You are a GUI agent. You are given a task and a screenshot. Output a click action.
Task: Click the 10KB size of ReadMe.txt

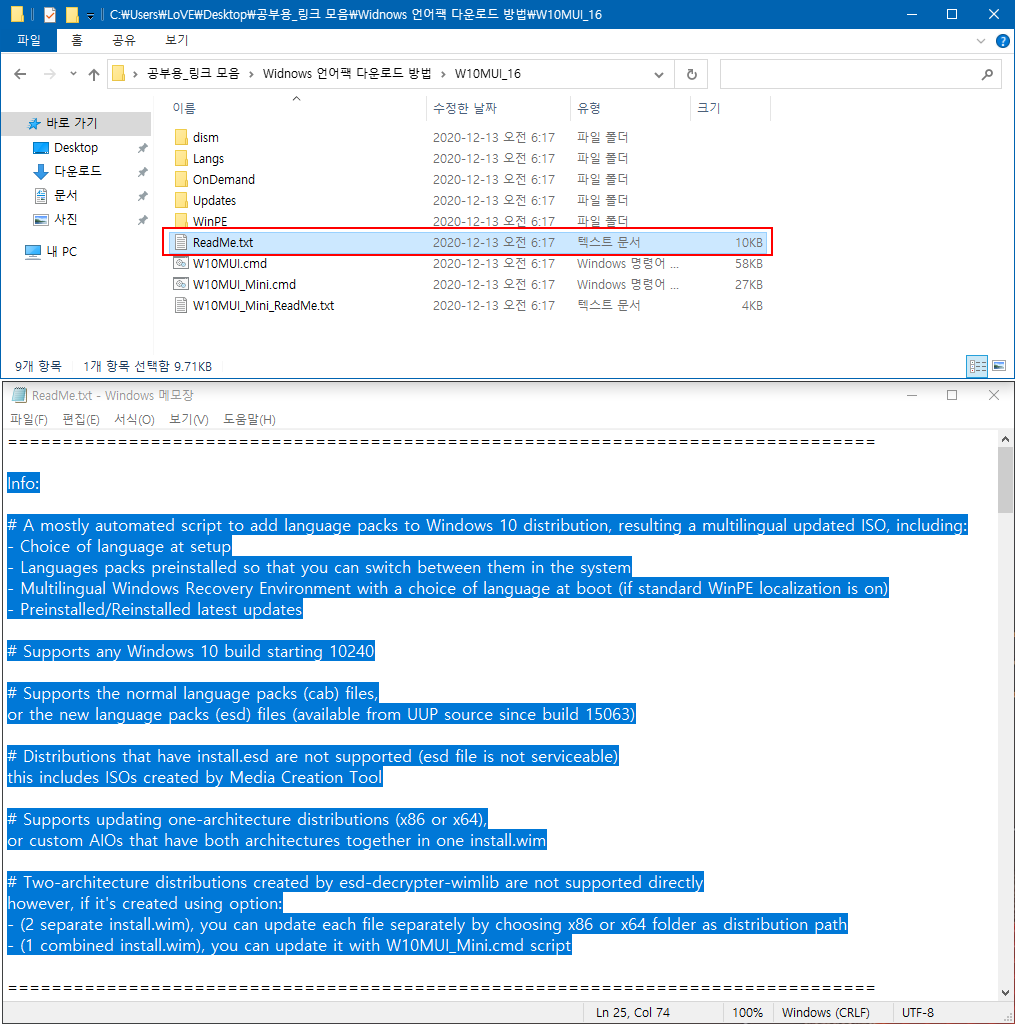point(749,242)
